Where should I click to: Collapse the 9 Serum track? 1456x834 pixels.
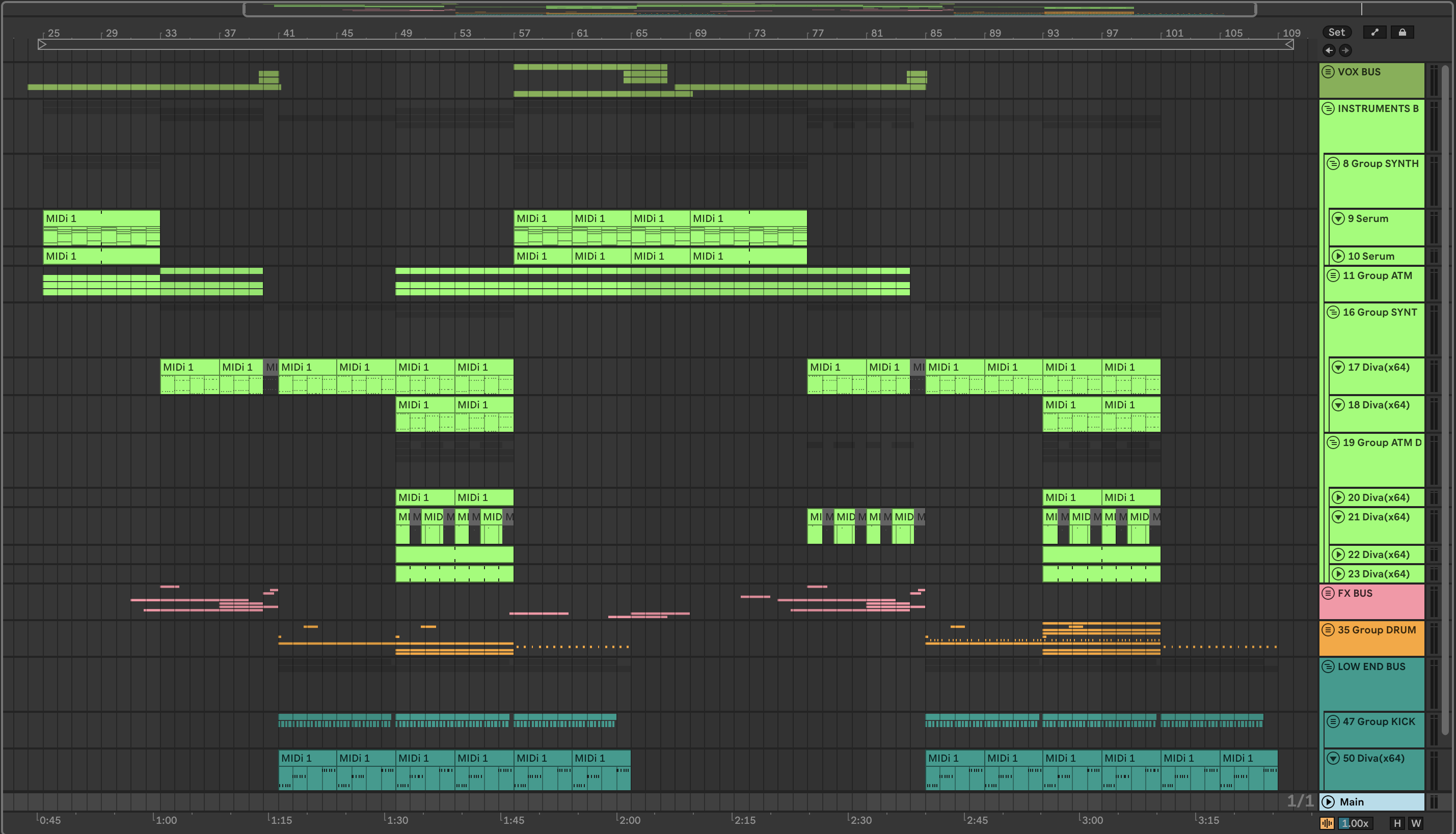1338,219
